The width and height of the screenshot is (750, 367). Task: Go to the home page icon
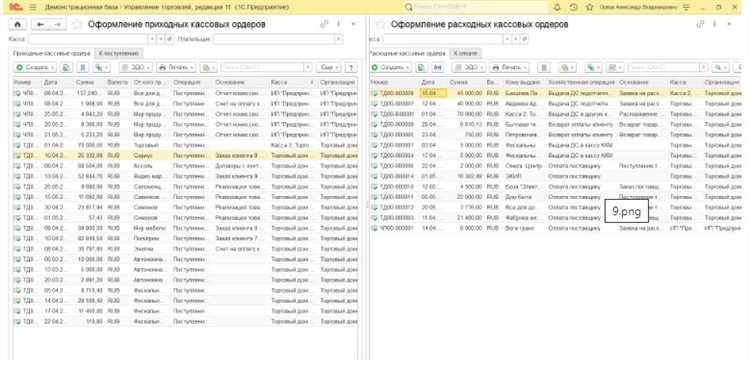coord(18,24)
